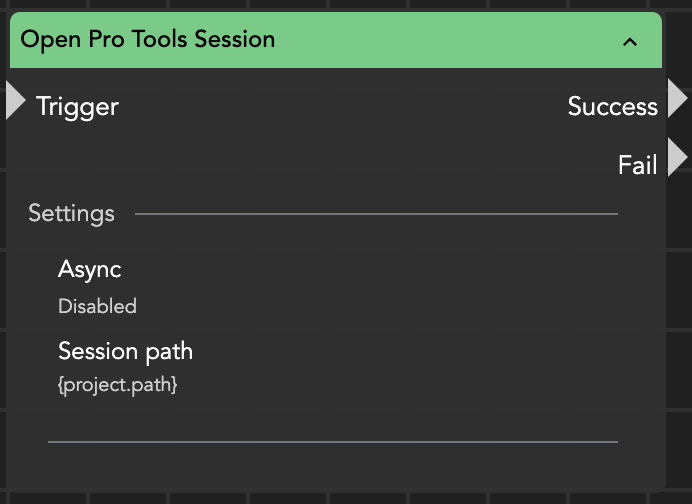Click the Trigger input port arrow
Viewport: 692px width, 504px height.
pos(14,101)
